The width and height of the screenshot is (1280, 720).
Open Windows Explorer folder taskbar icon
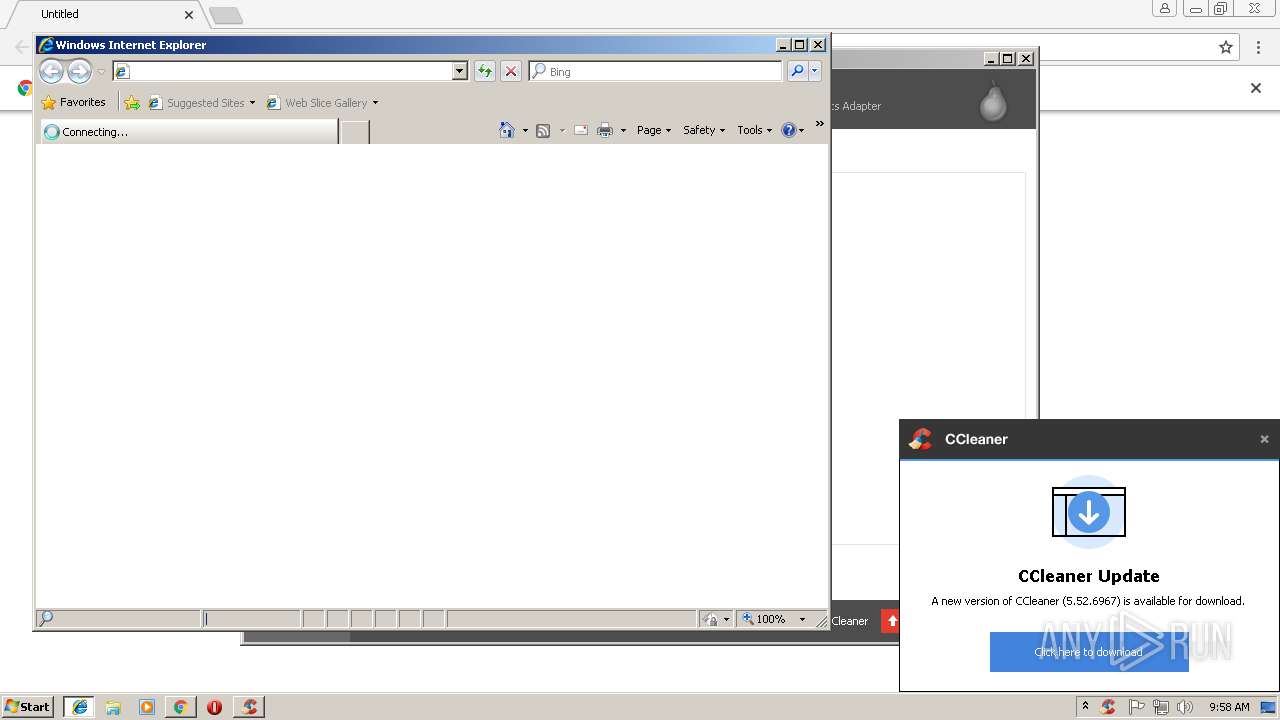(x=113, y=707)
